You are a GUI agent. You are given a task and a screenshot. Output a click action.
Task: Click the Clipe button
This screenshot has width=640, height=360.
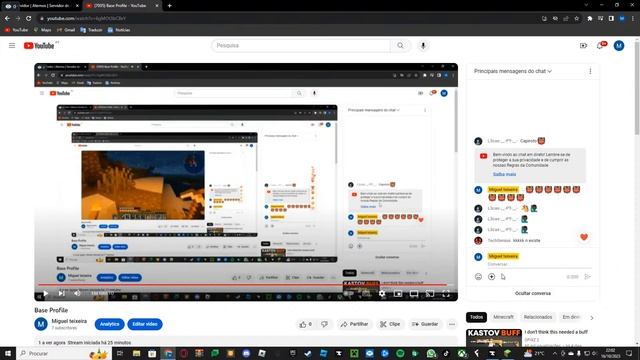[x=390, y=324]
